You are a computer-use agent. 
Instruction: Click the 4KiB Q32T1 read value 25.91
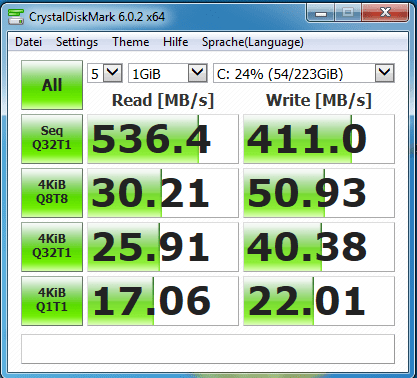coord(163,247)
